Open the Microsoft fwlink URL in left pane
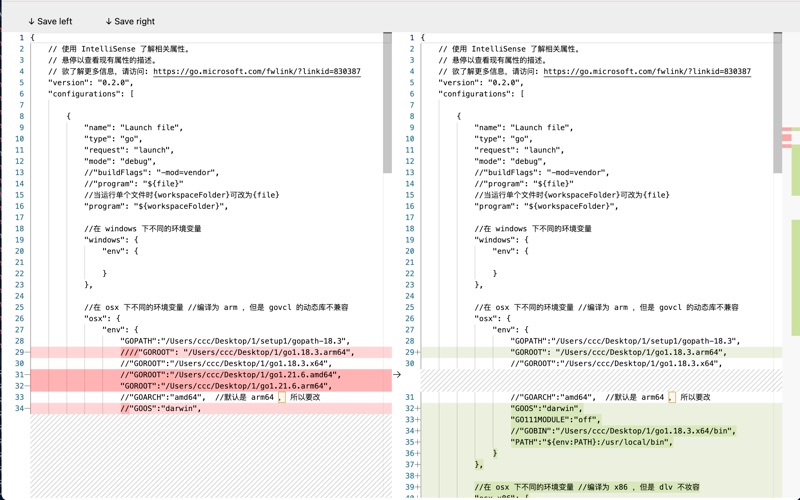This screenshot has height=500, width=800. 257,72
